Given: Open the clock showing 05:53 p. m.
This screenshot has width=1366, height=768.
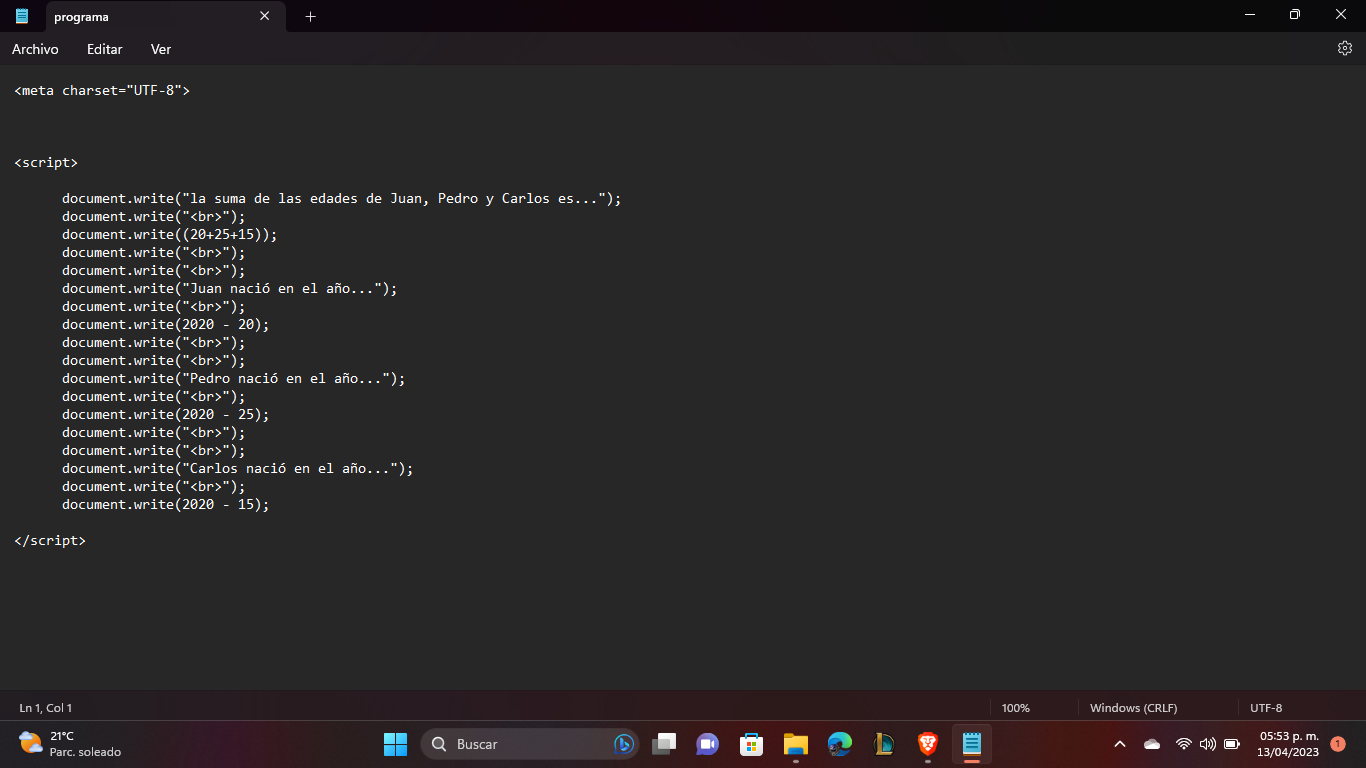Looking at the screenshot, I should tap(1288, 744).
